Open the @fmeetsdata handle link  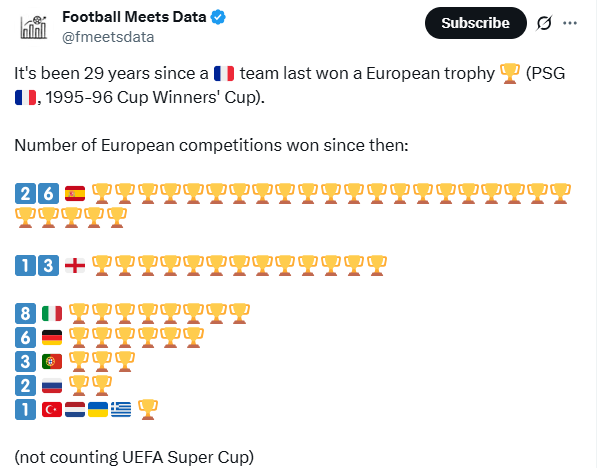(108, 37)
